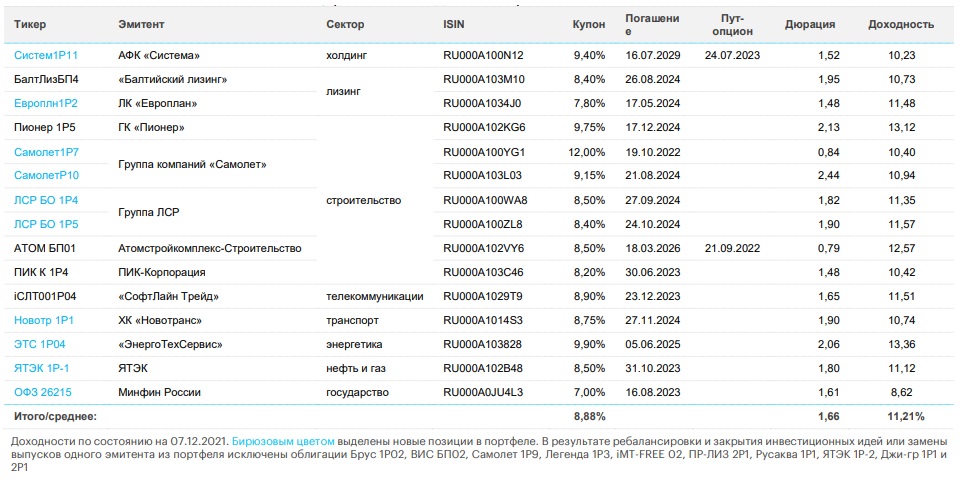Click the 12,00% coupon value
Screen dimensions: 960x480
click(587, 152)
